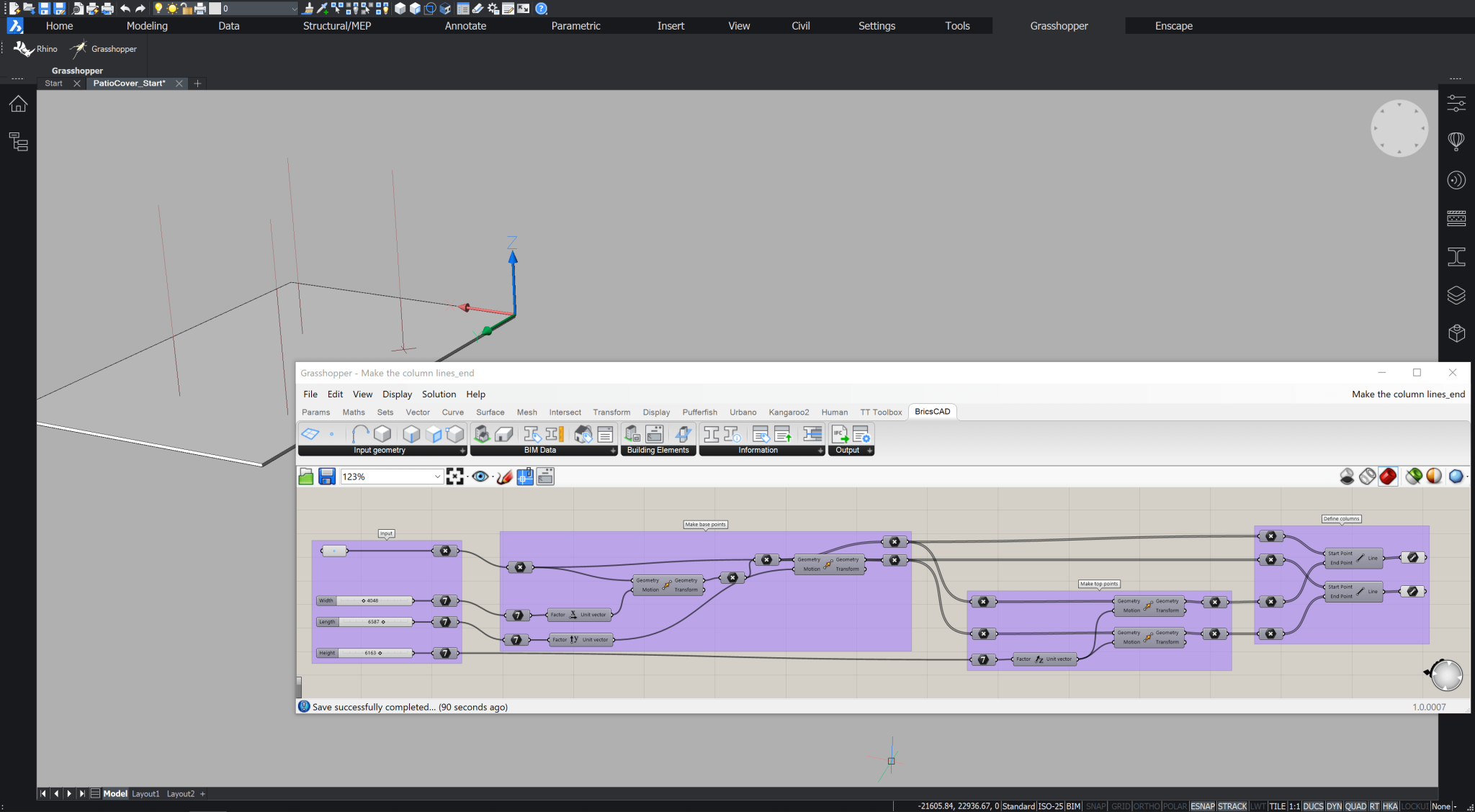The width and height of the screenshot is (1475, 812).
Task: Toggle the preview eye icon on canvas toolbar
Action: point(480,476)
